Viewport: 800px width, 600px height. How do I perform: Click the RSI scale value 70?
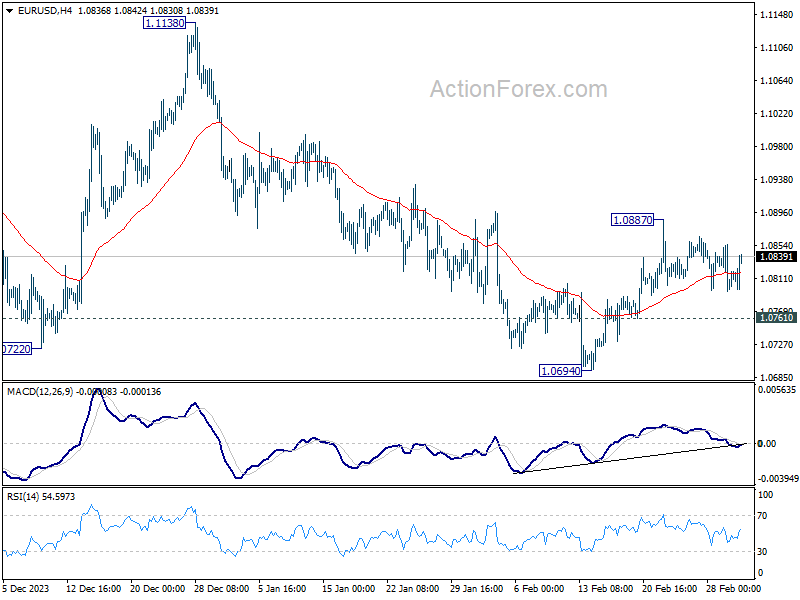[x=762, y=516]
